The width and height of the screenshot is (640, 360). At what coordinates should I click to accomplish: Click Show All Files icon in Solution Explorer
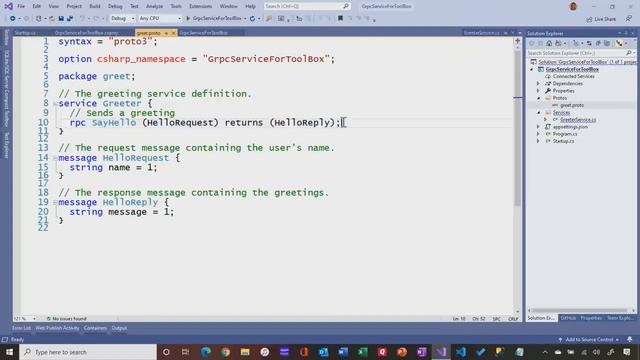pyautogui.click(x=607, y=43)
